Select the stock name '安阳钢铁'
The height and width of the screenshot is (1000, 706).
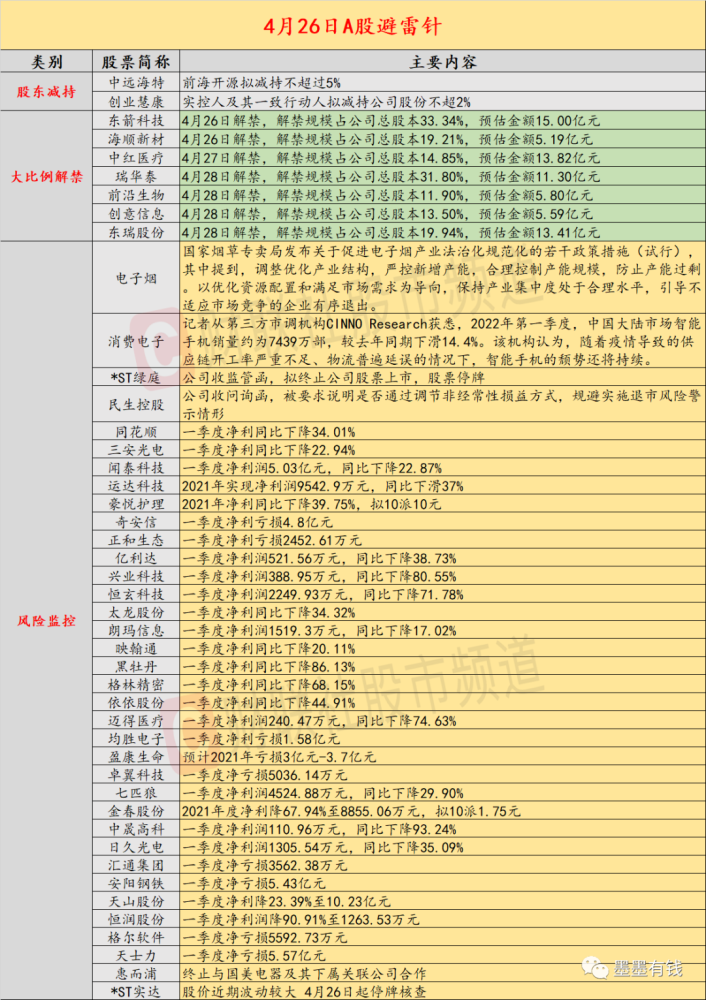pos(136,883)
